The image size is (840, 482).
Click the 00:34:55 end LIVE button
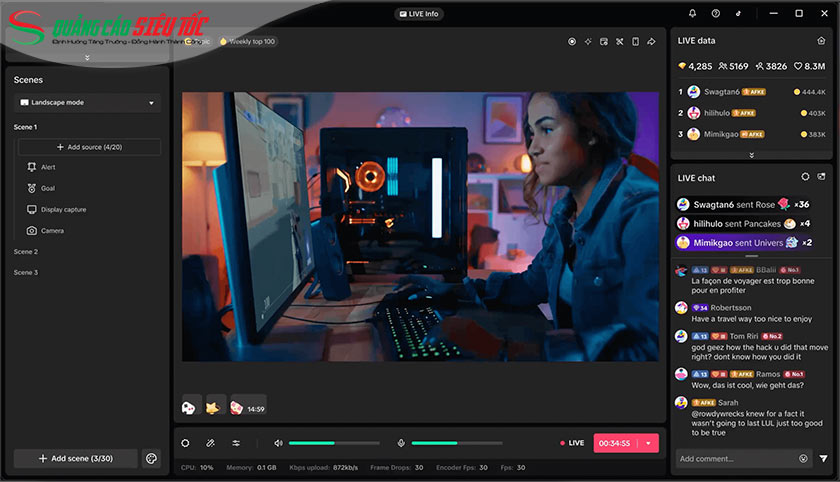(616, 443)
